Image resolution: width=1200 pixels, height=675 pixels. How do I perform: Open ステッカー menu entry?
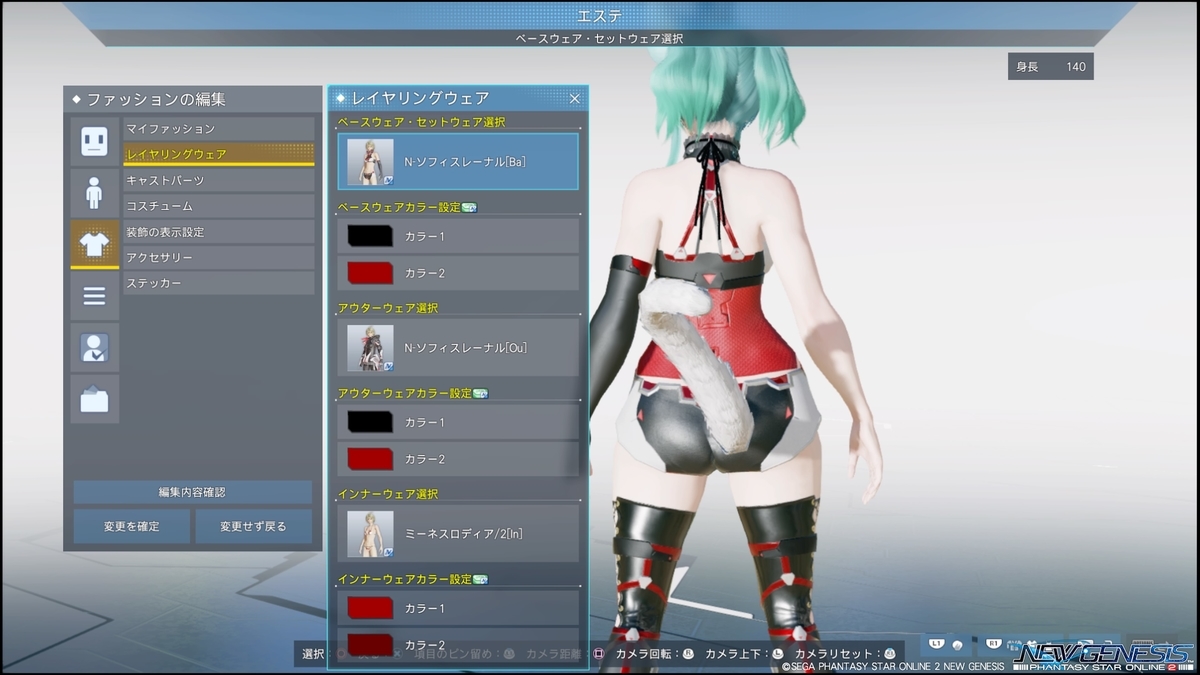(x=219, y=284)
